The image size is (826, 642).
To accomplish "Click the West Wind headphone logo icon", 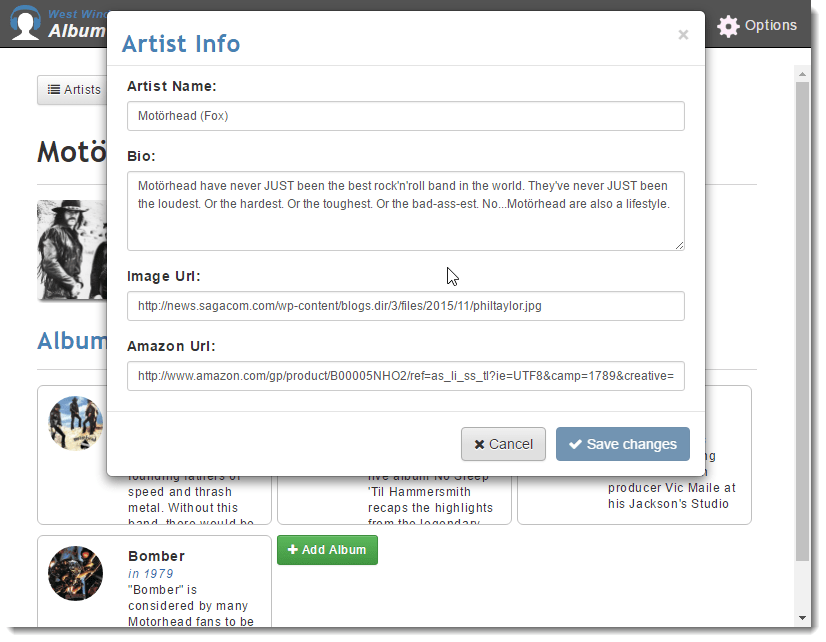I will click(25, 23).
